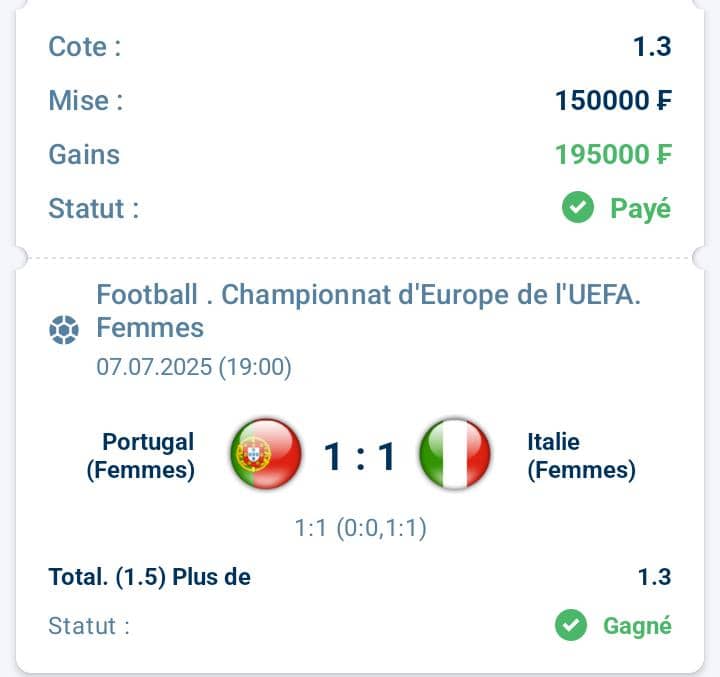
Task: Click the match date 07.07.2025 (19:00)
Action: (194, 367)
